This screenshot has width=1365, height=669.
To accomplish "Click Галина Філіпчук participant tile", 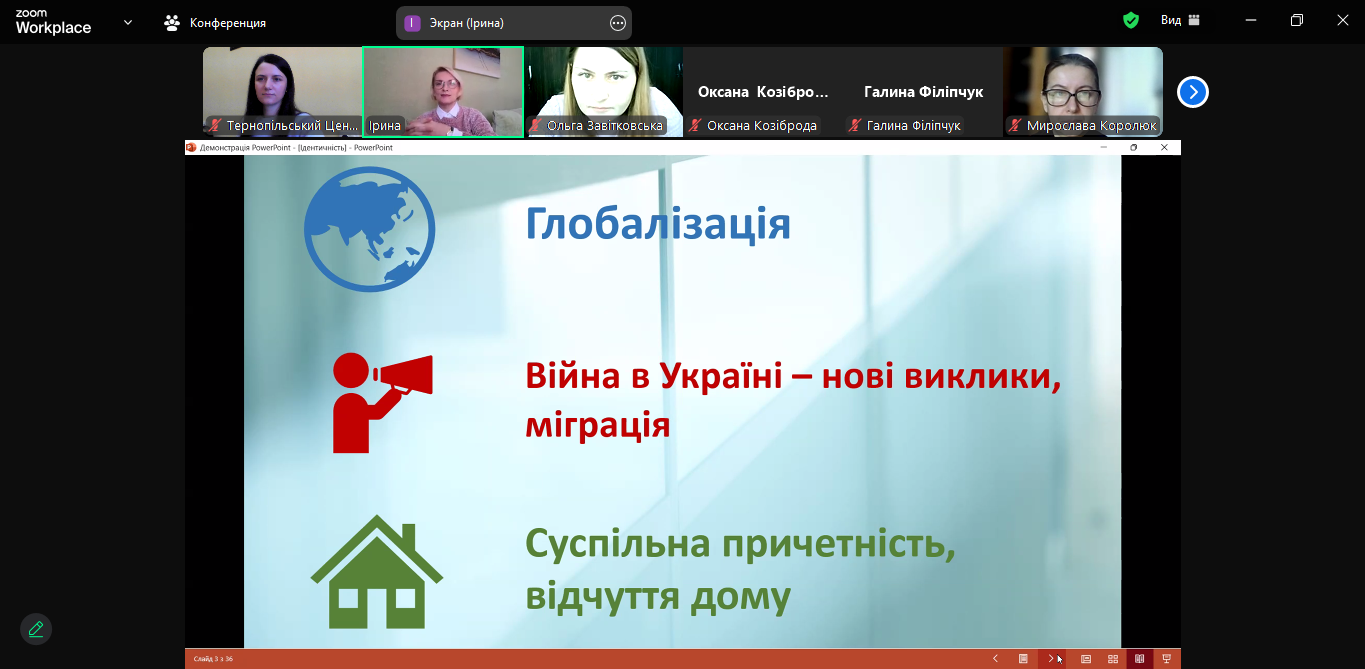I will 923,91.
